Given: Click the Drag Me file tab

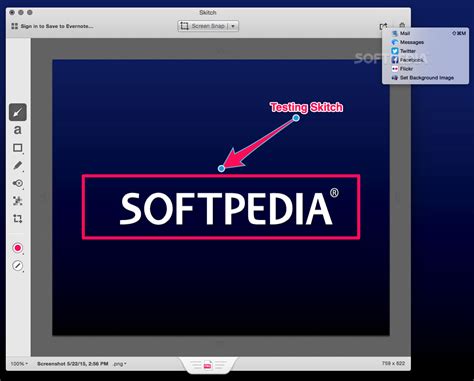Looking at the screenshot, I should [208, 365].
